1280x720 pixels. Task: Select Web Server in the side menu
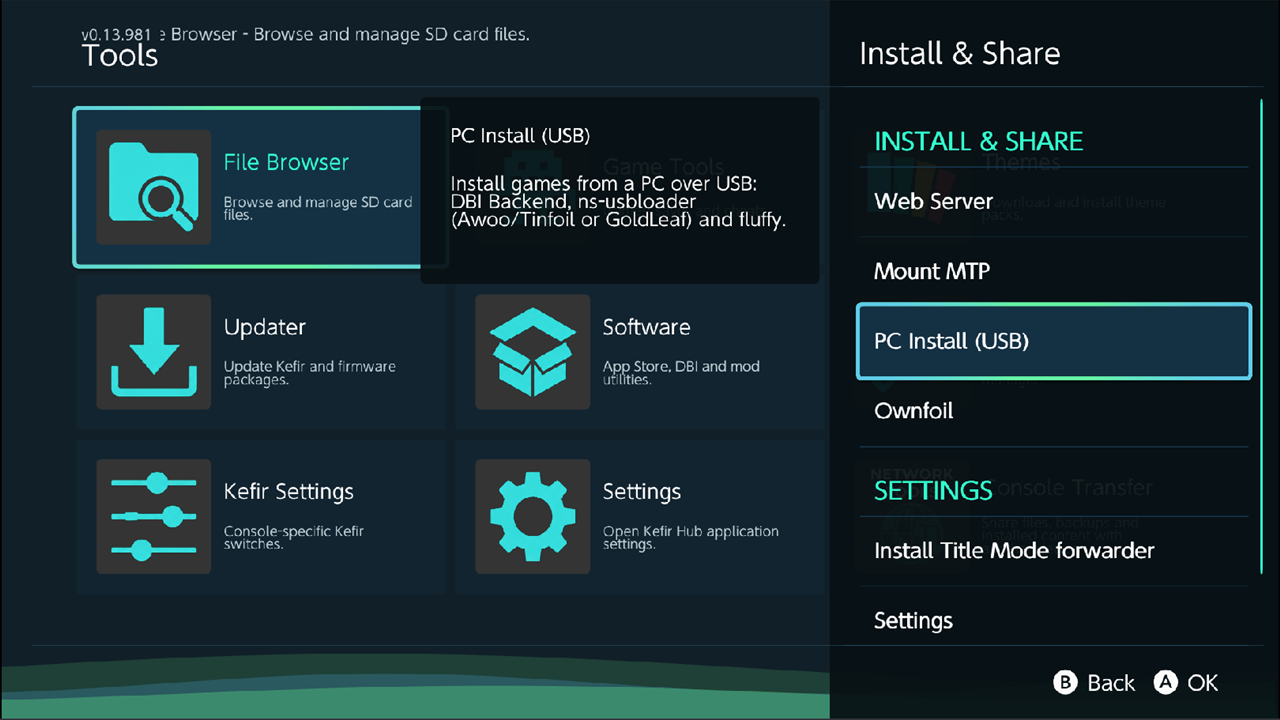click(x=1054, y=201)
